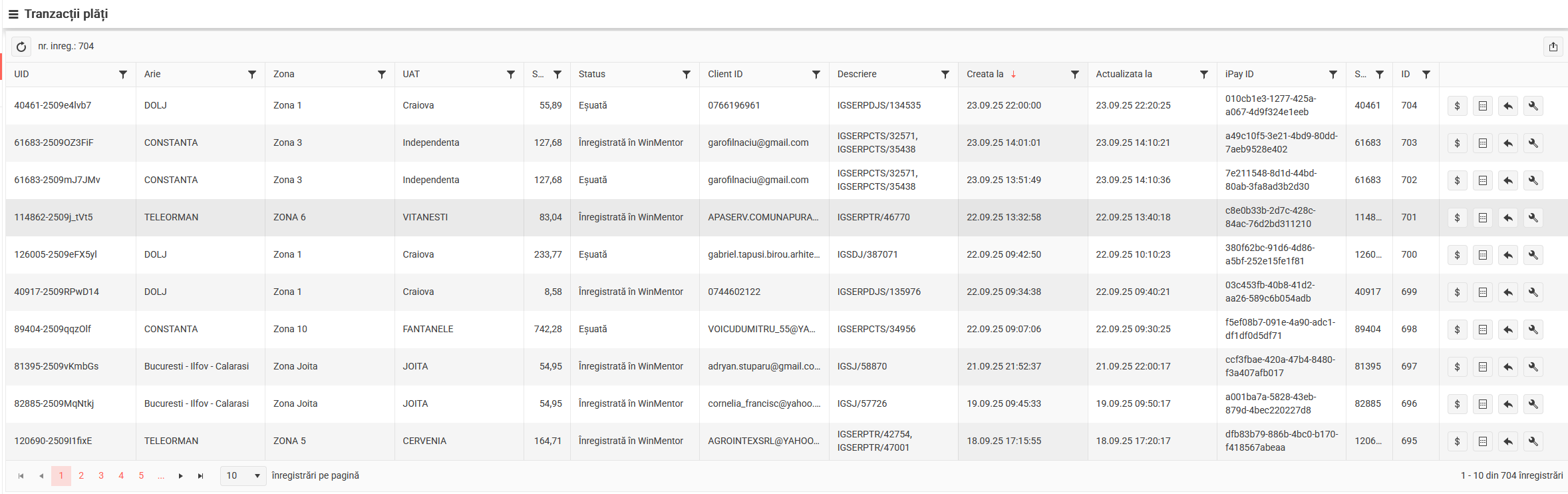Image resolution: width=1568 pixels, height=494 pixels.
Task: Open the filter for the Arie column
Action: click(251, 75)
